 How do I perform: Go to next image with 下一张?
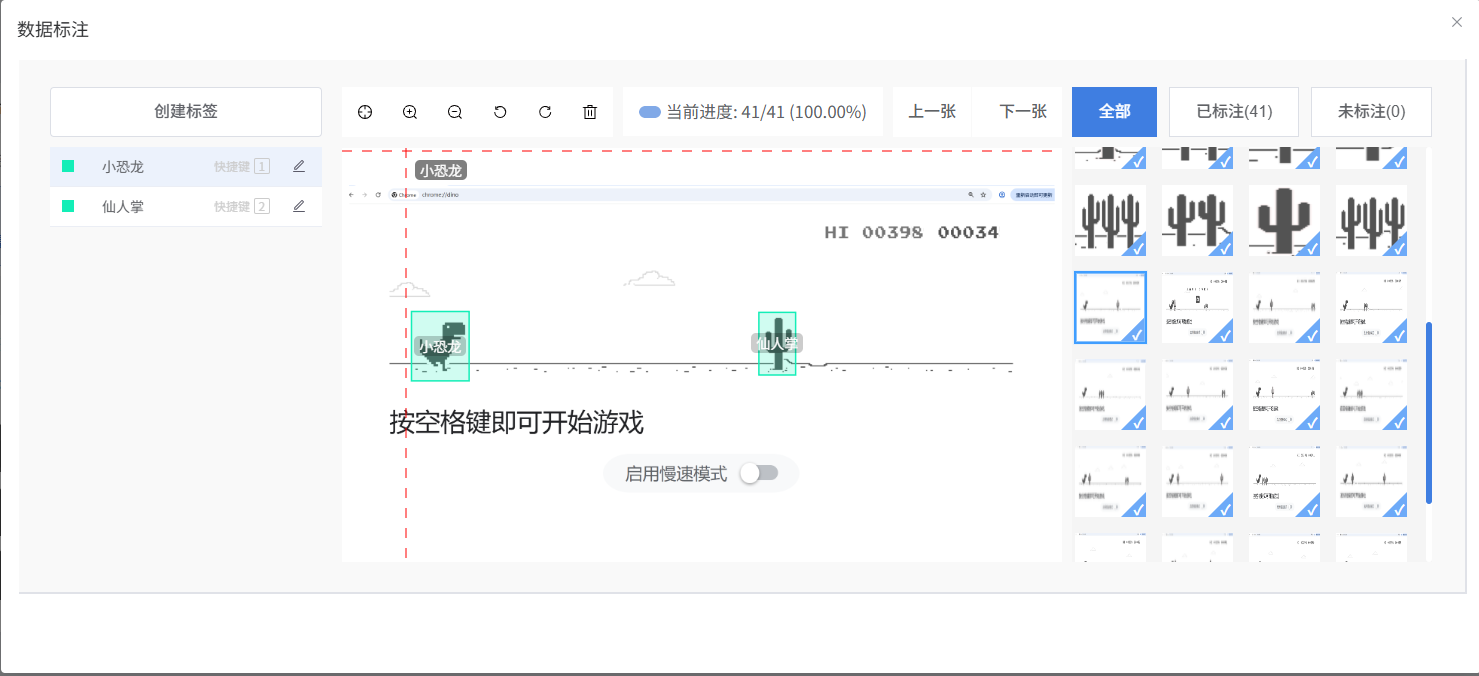coord(1023,112)
